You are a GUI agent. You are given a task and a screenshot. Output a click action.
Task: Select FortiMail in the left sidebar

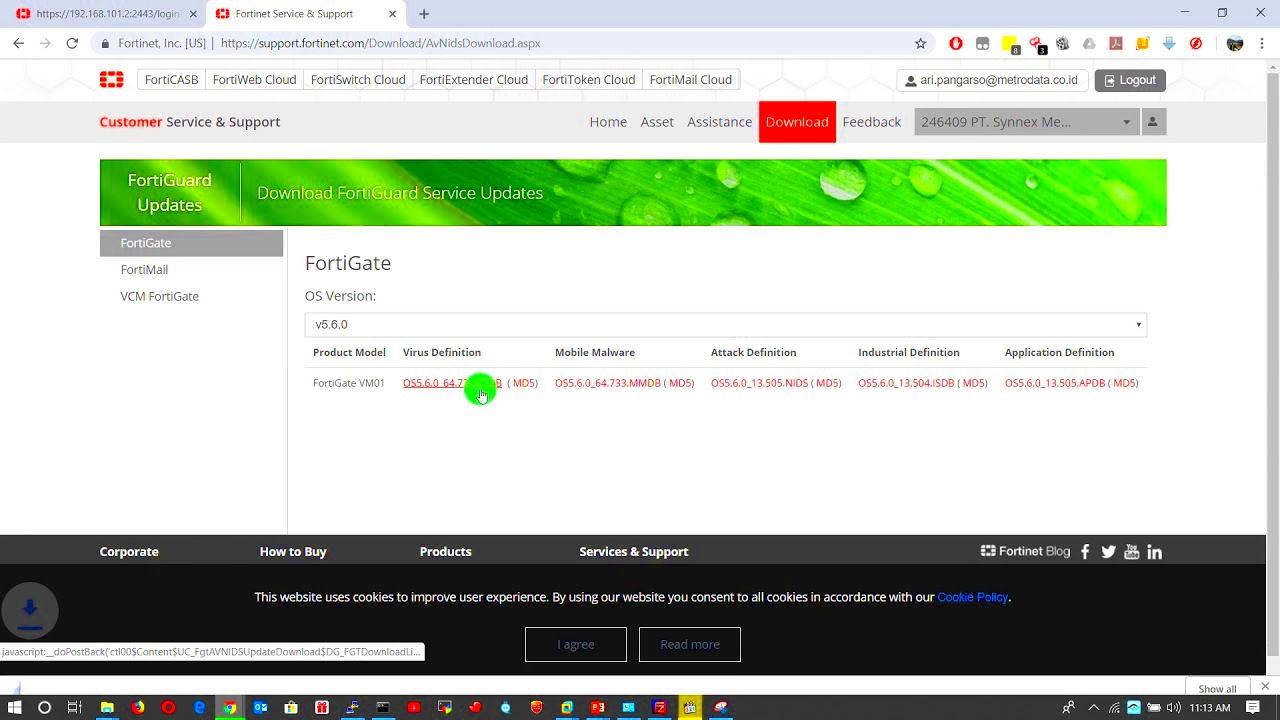coord(144,269)
